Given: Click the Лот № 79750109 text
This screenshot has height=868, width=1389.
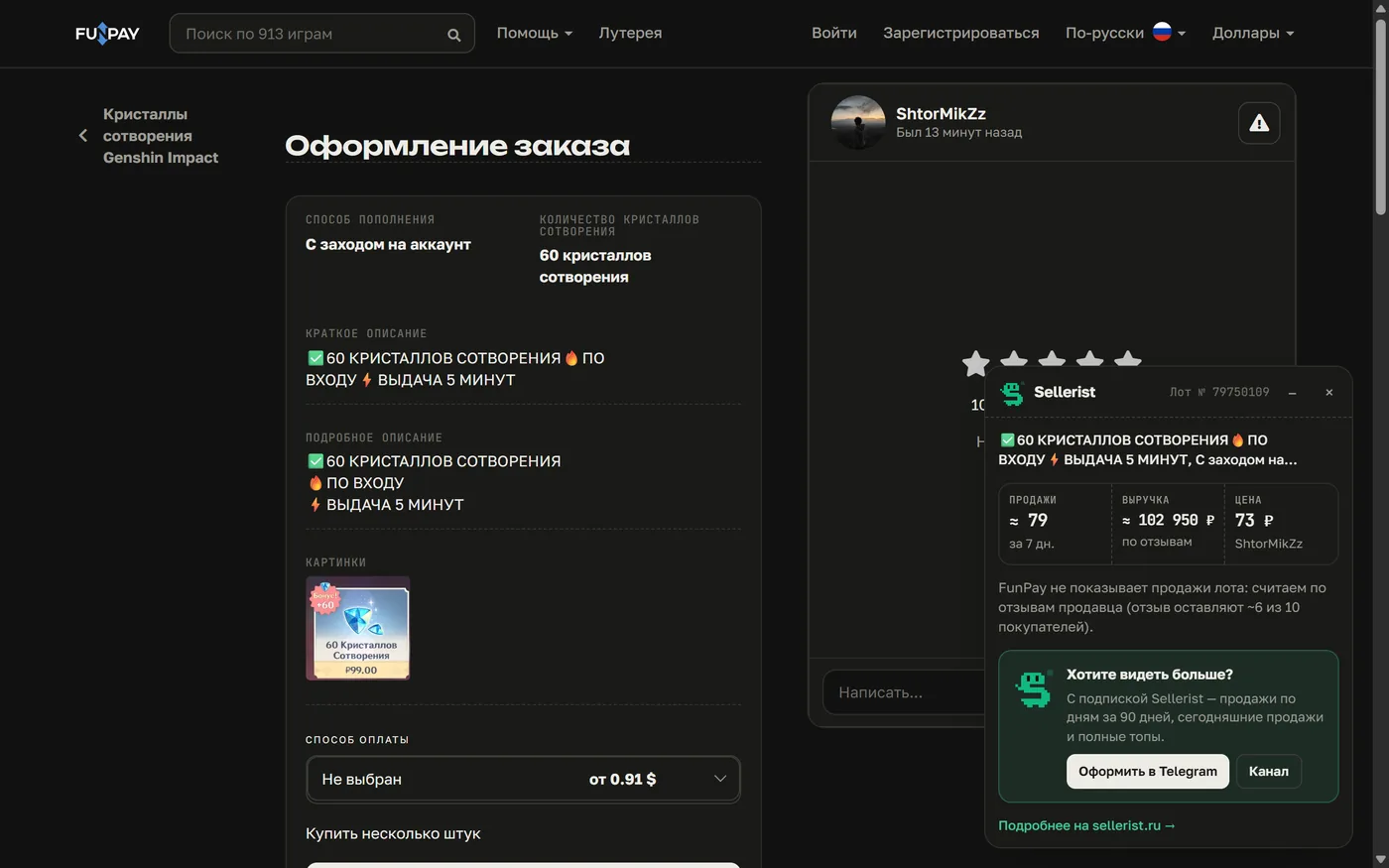Looking at the screenshot, I should coord(1219,392).
